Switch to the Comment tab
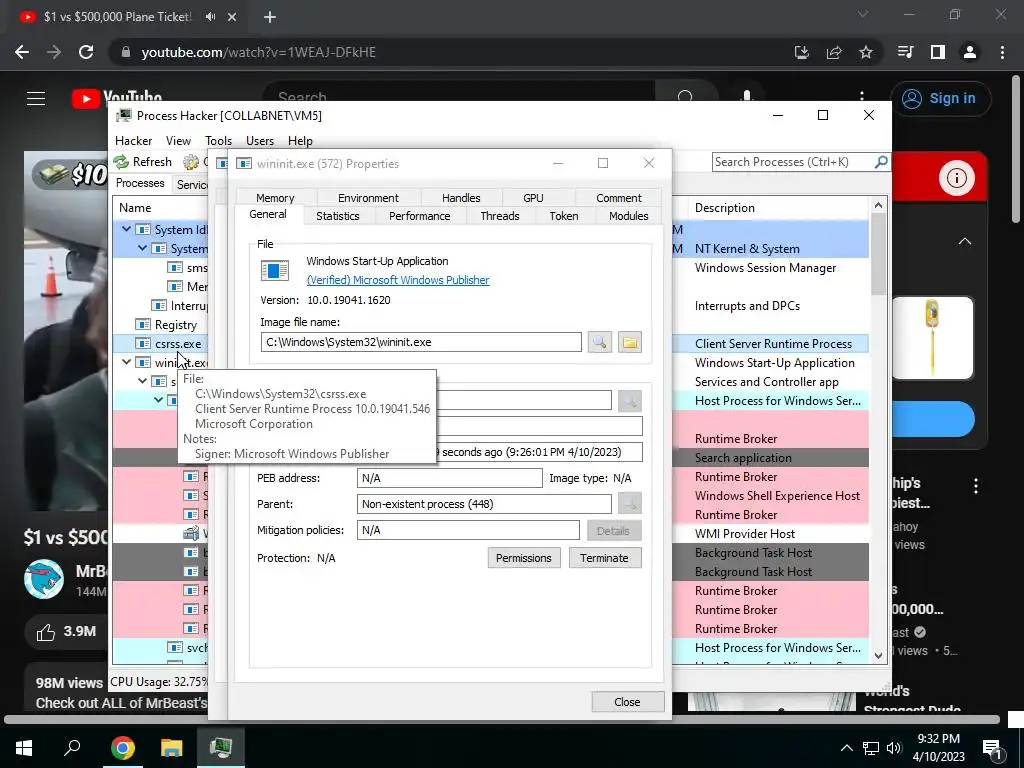1024x768 pixels. pos(618,198)
